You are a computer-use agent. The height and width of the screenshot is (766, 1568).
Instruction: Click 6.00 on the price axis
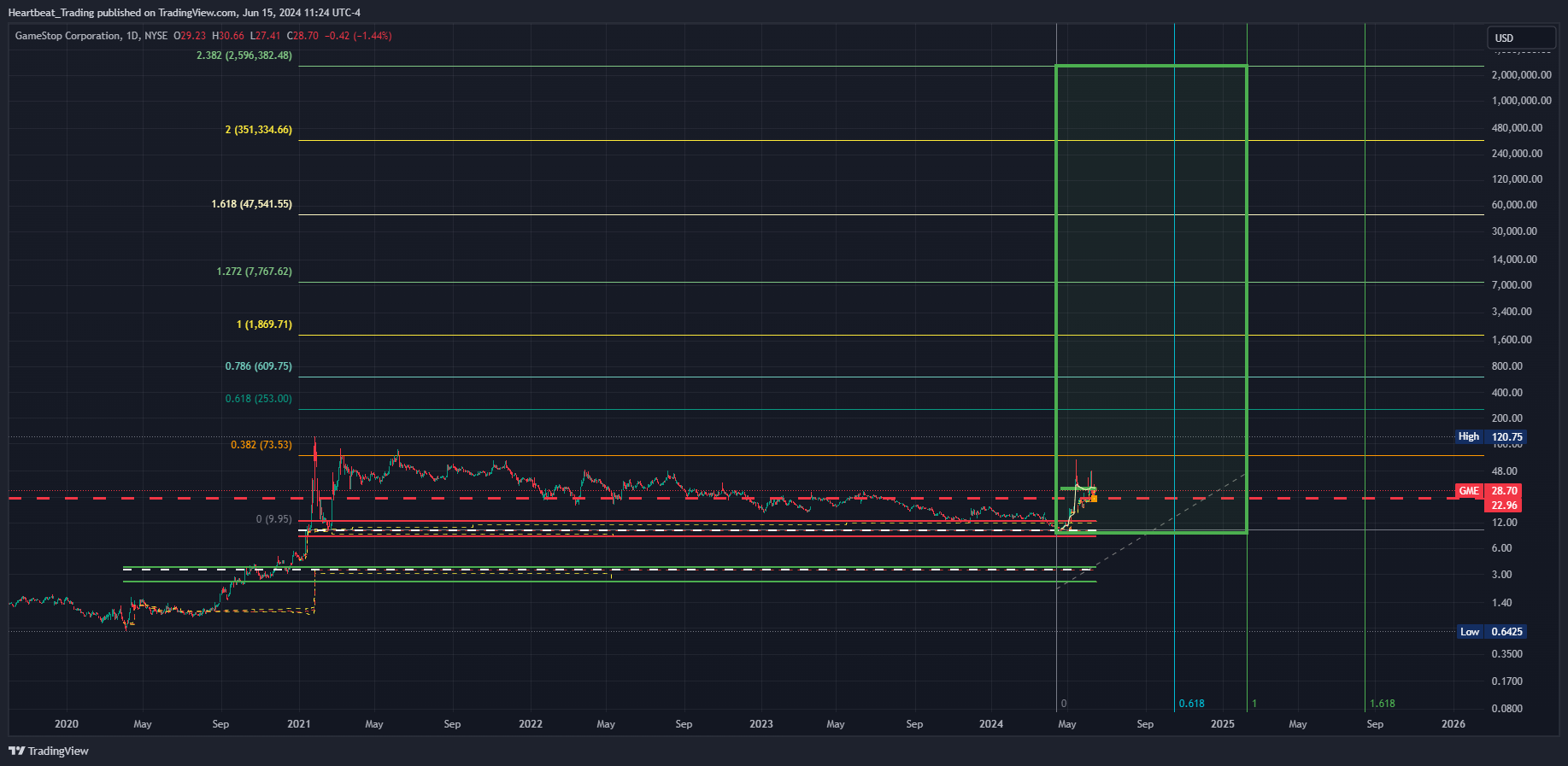[x=1501, y=548]
